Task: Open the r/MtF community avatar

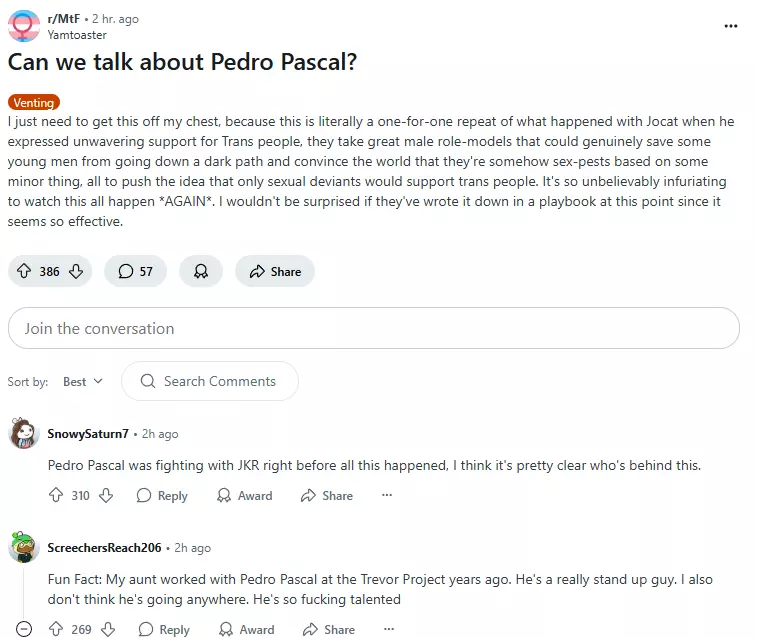Action: point(23,27)
